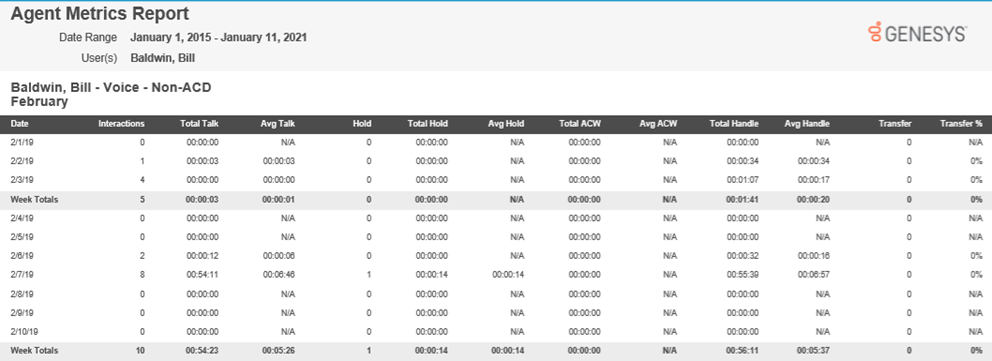Screen dimensions: 992x361
Task: Click Total Talk value 00:00:12 for 2/6/19
Action: tap(202, 256)
